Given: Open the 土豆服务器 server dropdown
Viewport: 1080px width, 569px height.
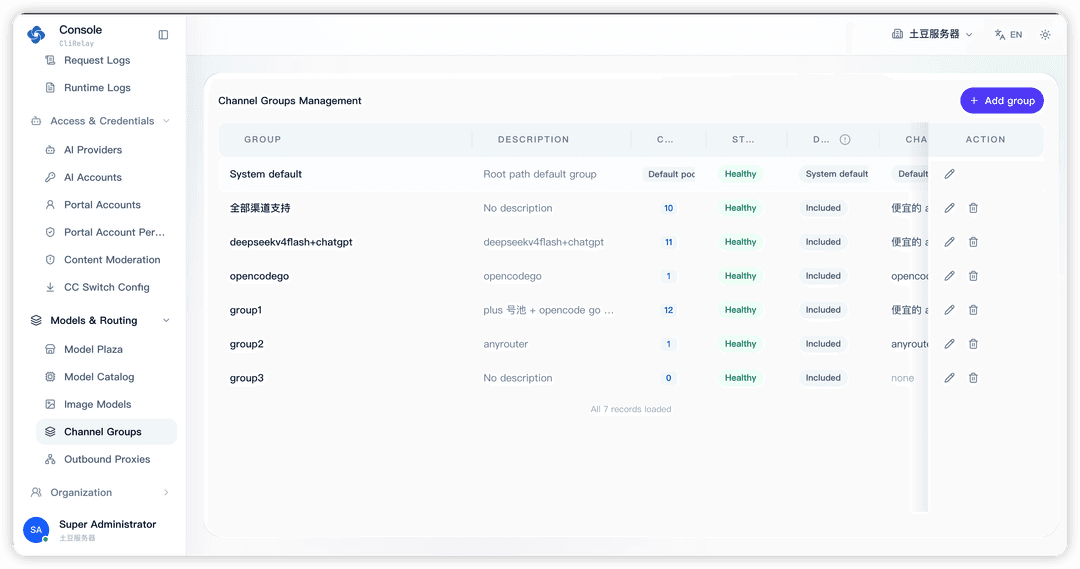Looking at the screenshot, I should [932, 34].
